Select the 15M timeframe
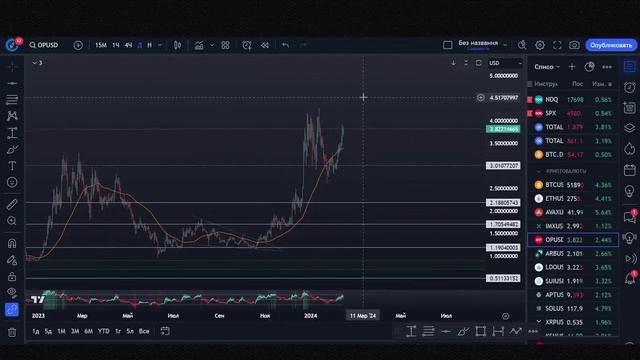This screenshot has height=360, width=640. pos(101,45)
